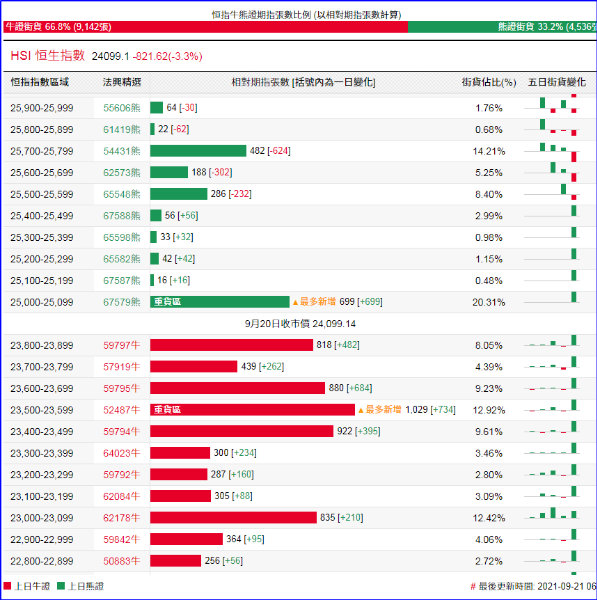This screenshot has width=597, height=600.
Task: Click the 相對期指張數 column header
Action: (x=303, y=82)
